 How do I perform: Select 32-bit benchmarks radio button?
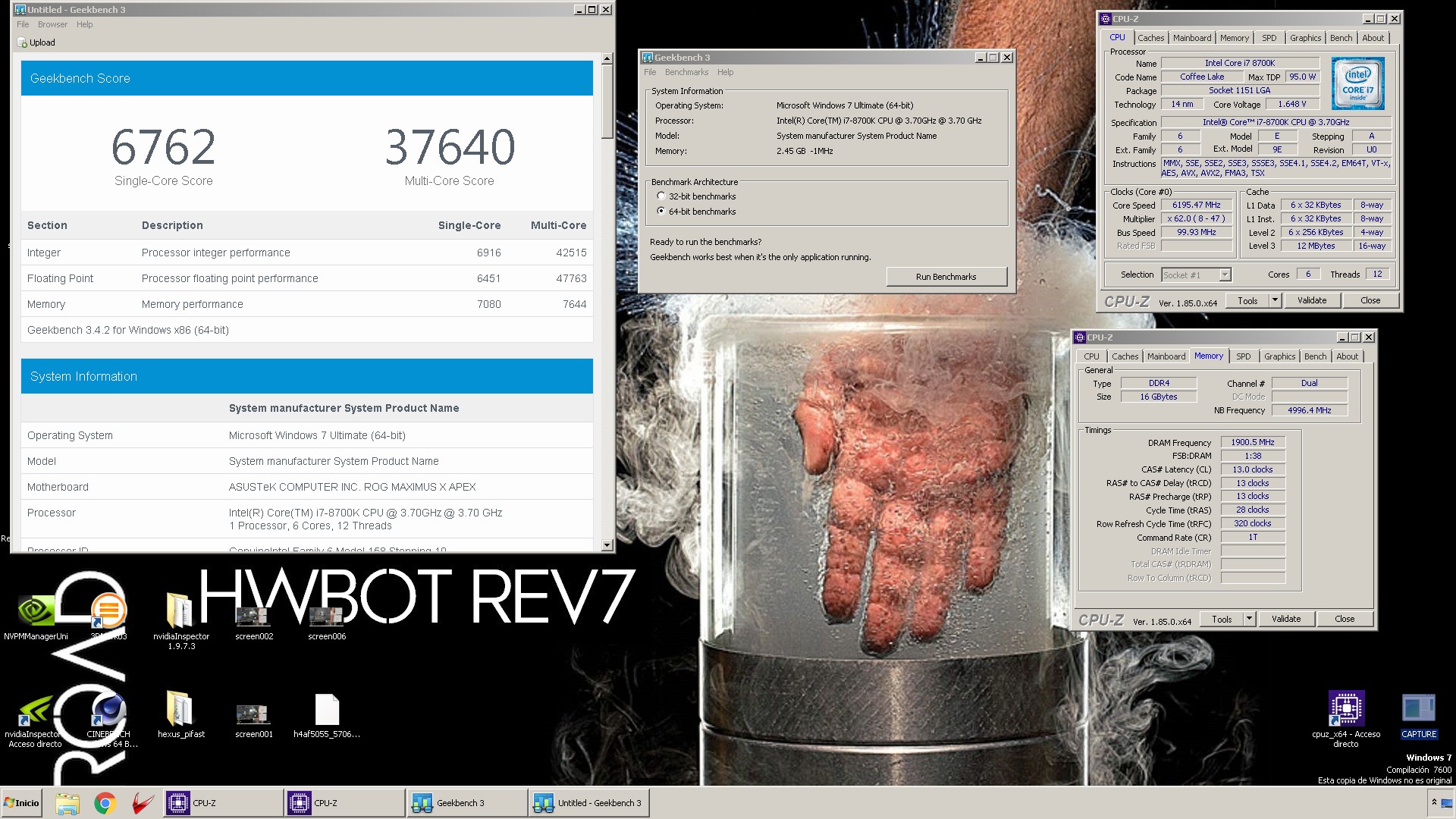pos(661,196)
